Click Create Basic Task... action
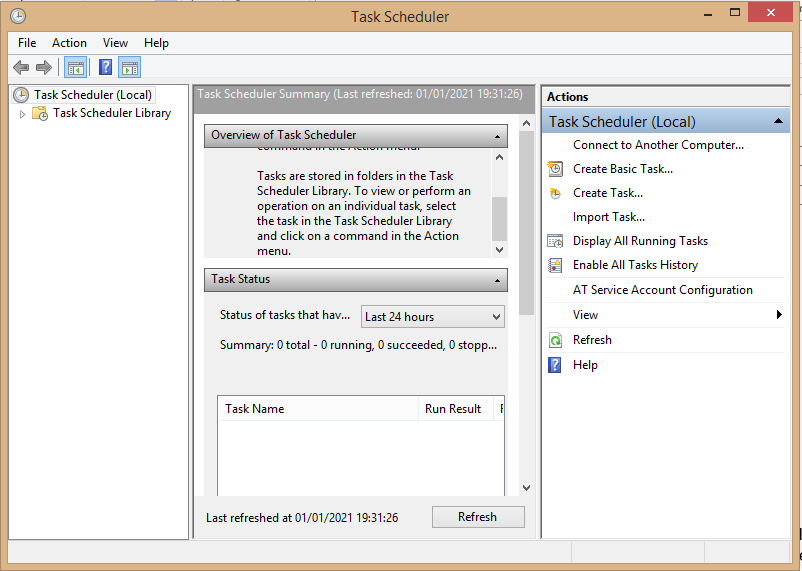This screenshot has height=571, width=802. 622,169
